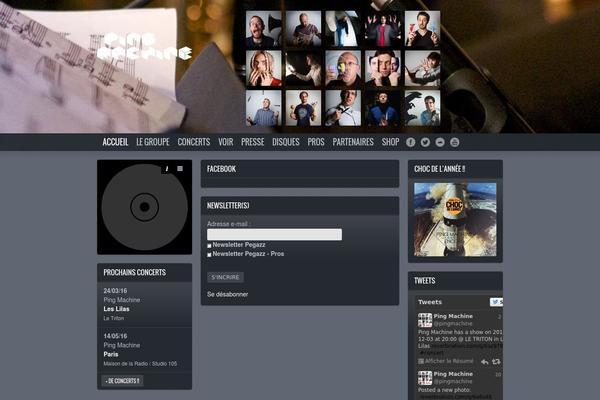Go to the ACCUEIL menu item
600x400 pixels.
pyautogui.click(x=115, y=142)
